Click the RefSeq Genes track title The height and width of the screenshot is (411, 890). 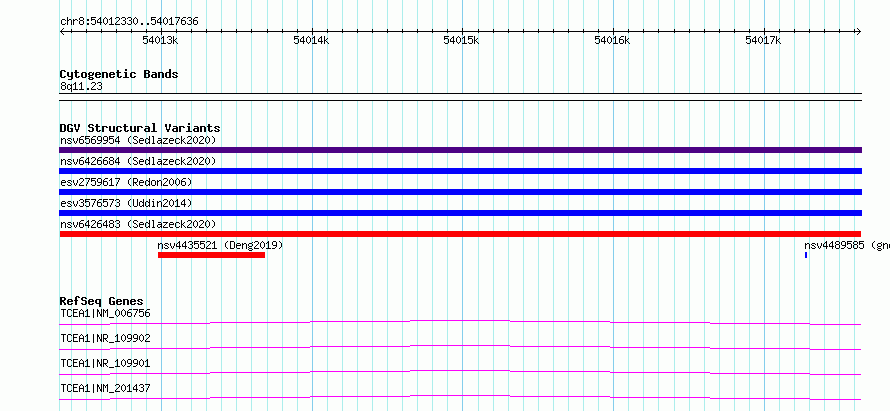coord(102,301)
